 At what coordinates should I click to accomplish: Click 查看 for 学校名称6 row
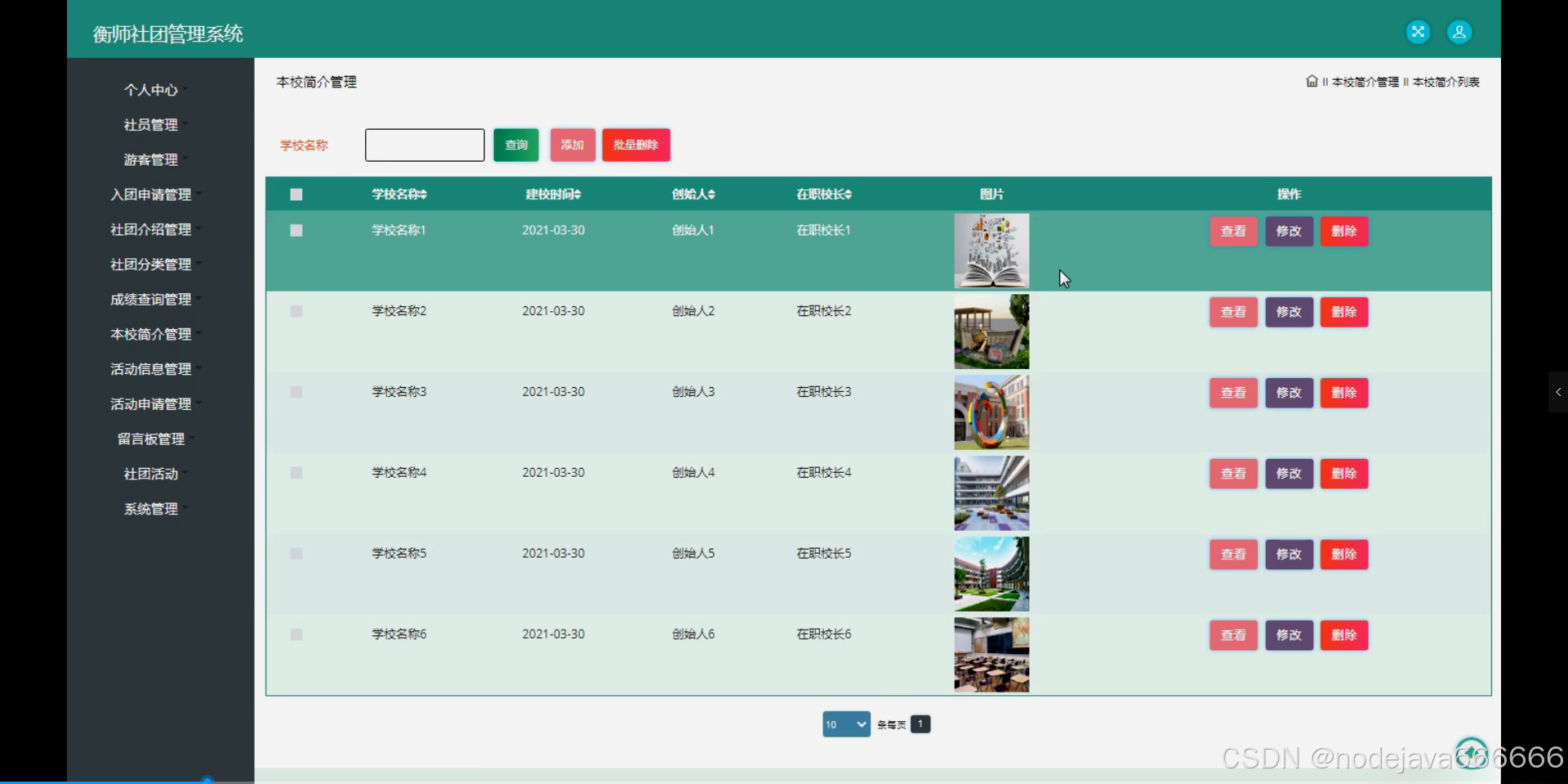tap(1233, 635)
